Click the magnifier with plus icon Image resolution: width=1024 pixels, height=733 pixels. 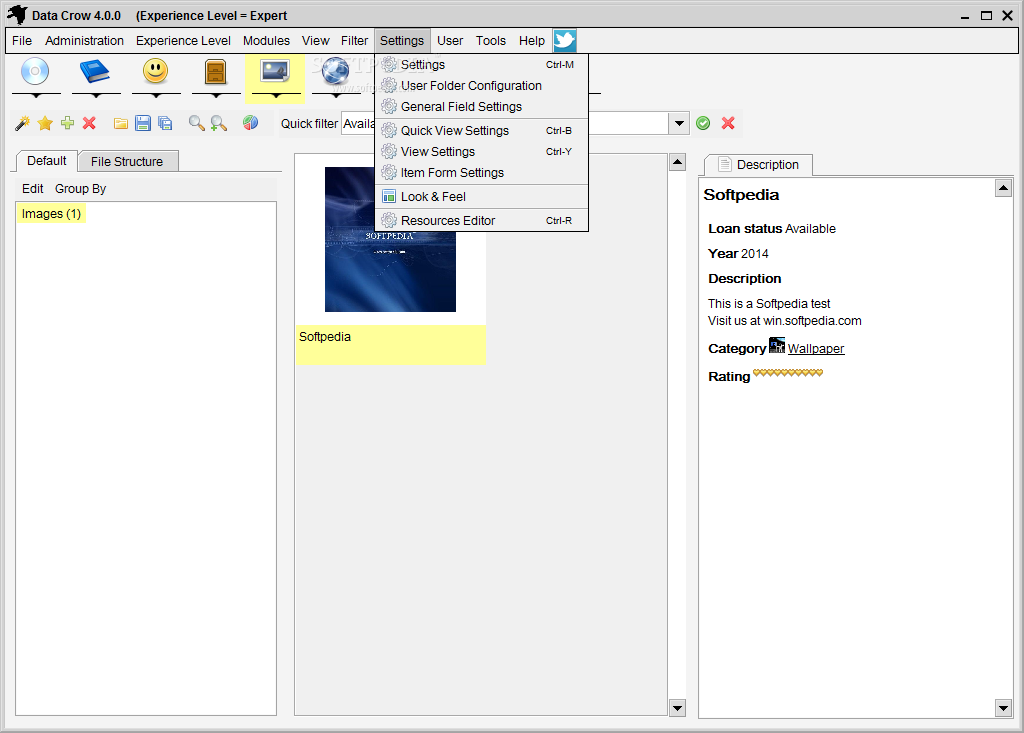click(x=219, y=123)
